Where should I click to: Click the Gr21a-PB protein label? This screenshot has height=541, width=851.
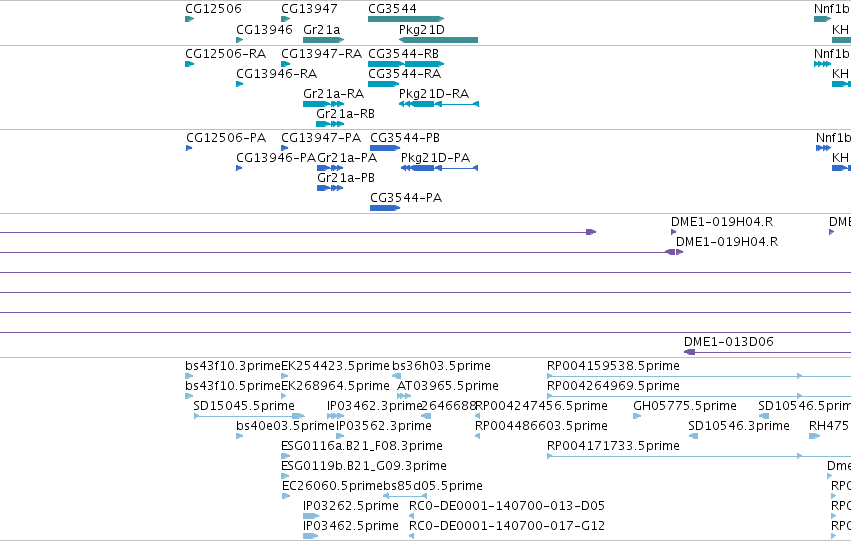click(x=346, y=178)
